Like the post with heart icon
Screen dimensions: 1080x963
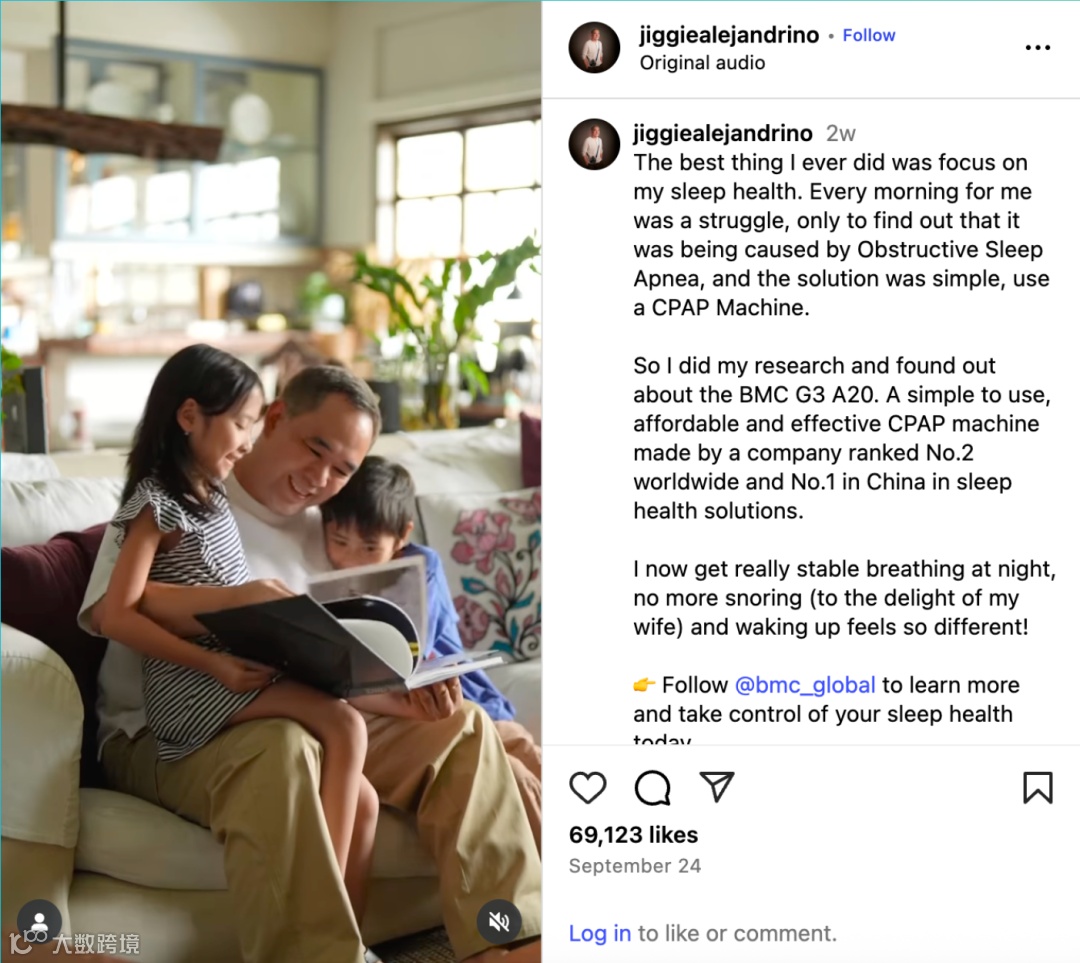(x=588, y=787)
